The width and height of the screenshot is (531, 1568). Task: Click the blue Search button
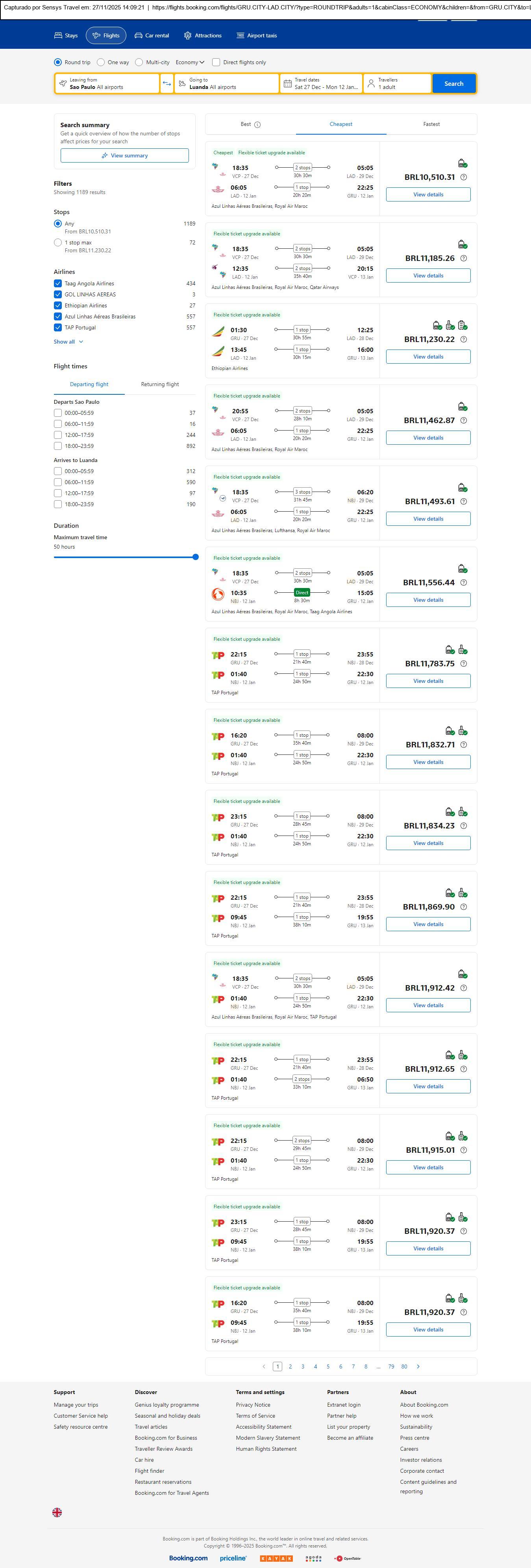click(x=454, y=83)
